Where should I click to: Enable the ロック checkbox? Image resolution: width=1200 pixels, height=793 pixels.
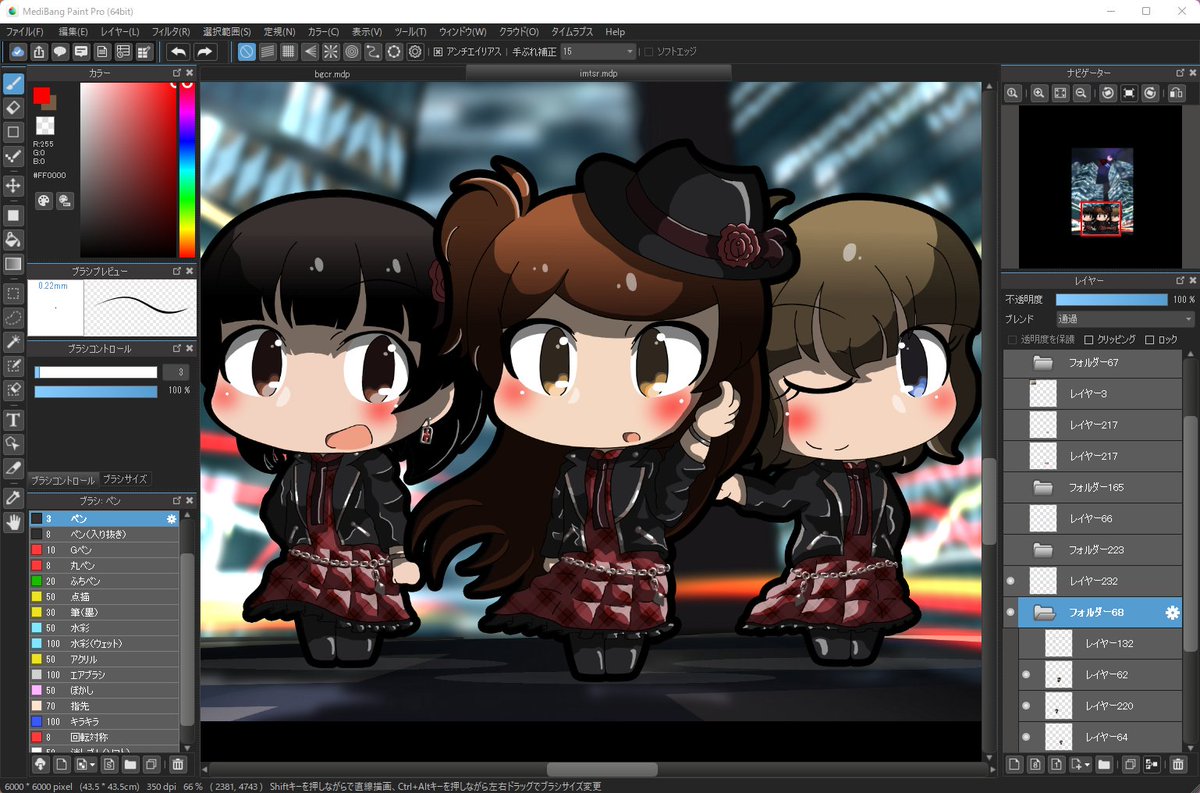click(1150, 340)
